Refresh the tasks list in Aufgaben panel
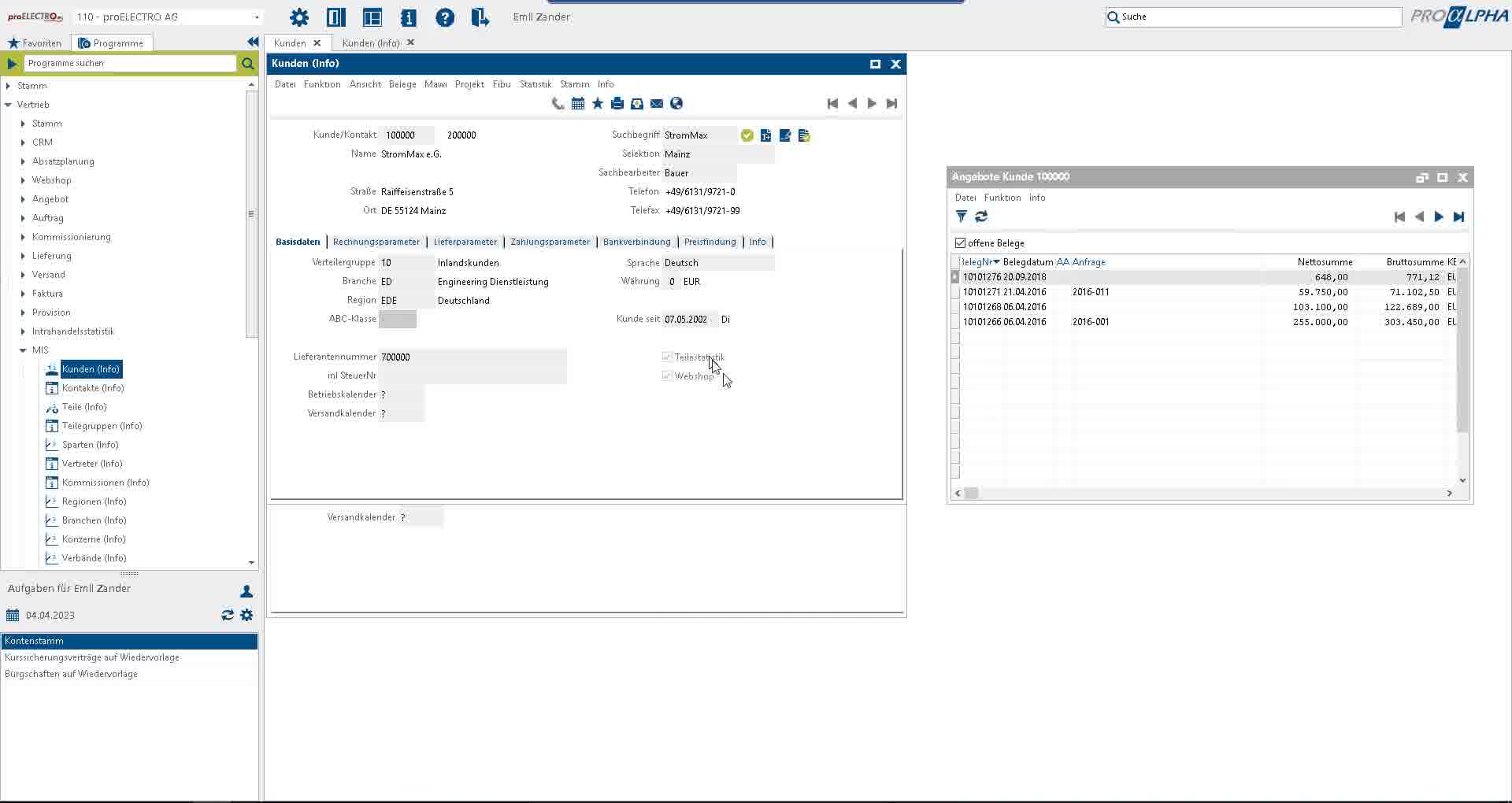 (228, 615)
